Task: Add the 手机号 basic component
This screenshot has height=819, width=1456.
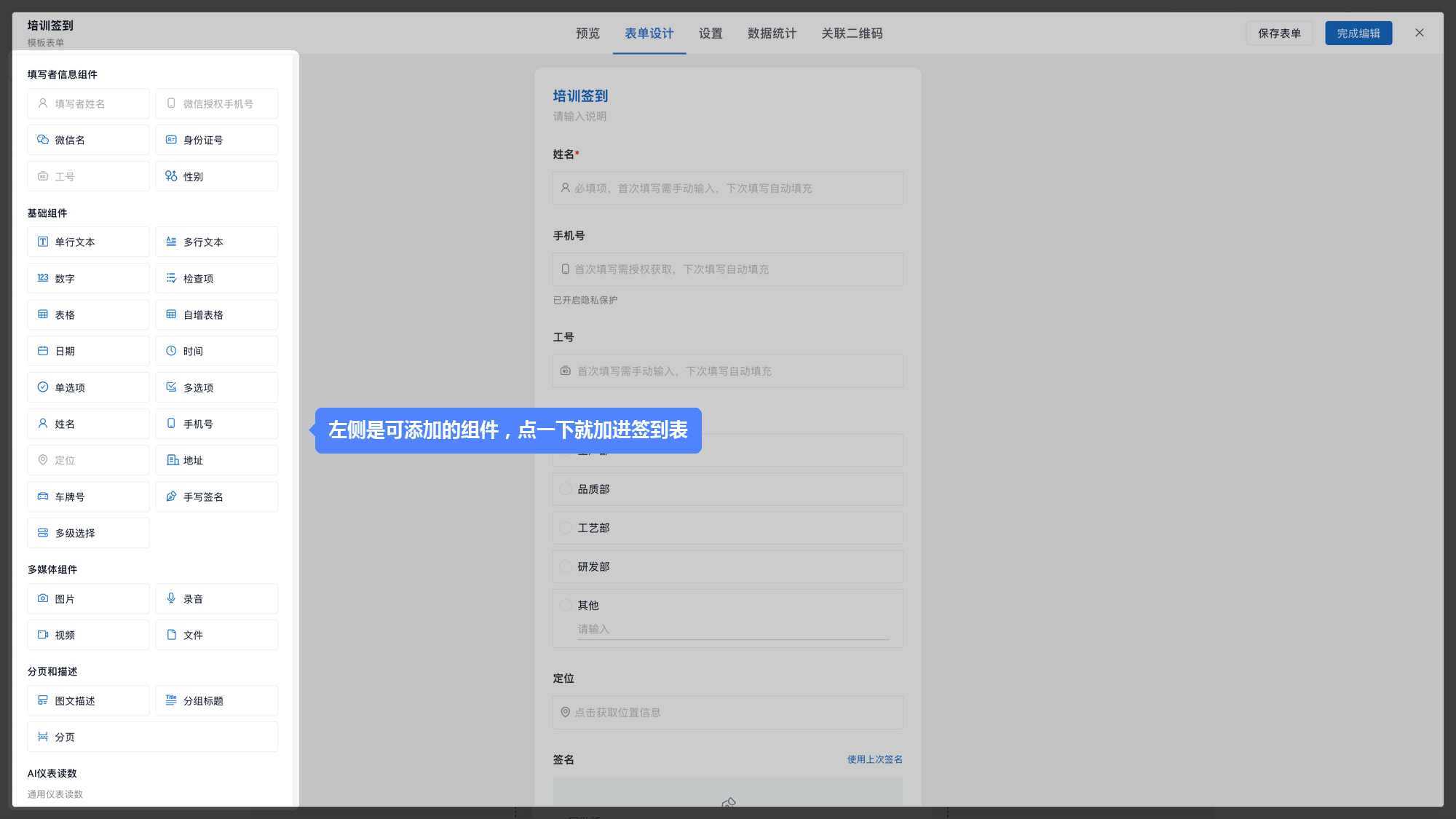Action: [216, 424]
